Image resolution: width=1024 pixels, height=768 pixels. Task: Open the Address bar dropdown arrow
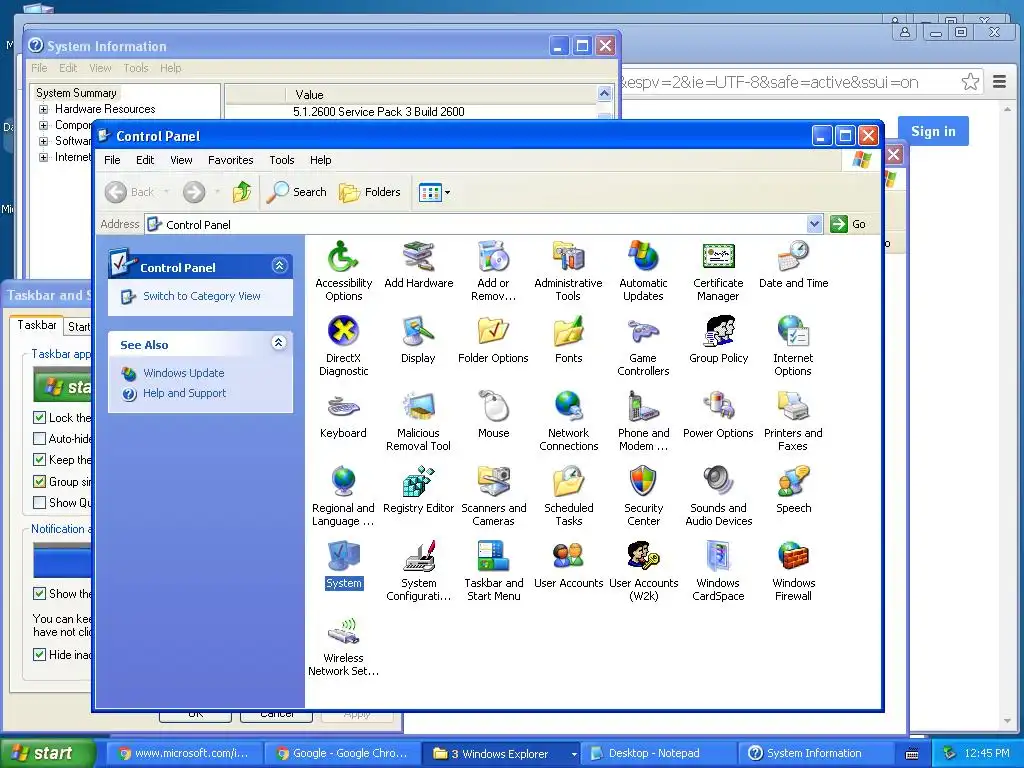coord(814,224)
